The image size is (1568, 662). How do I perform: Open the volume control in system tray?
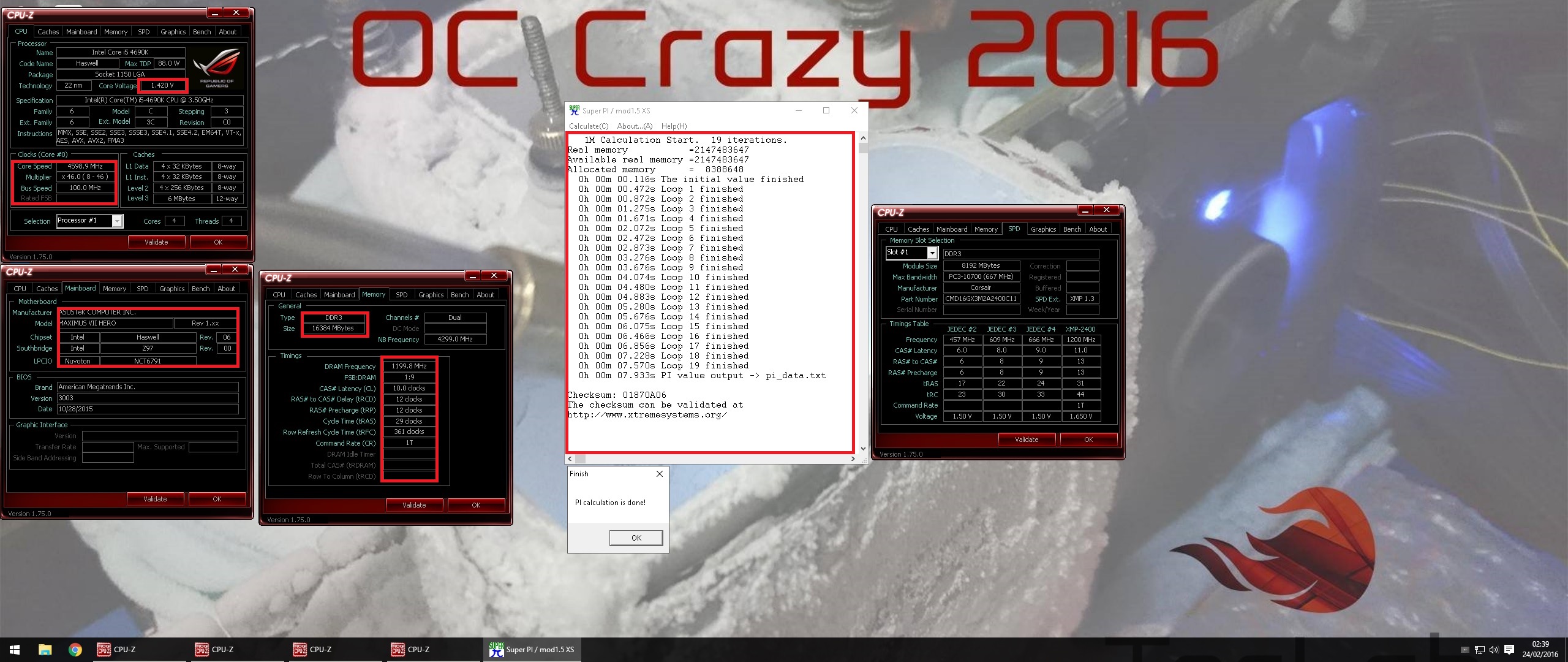pyautogui.click(x=1494, y=650)
